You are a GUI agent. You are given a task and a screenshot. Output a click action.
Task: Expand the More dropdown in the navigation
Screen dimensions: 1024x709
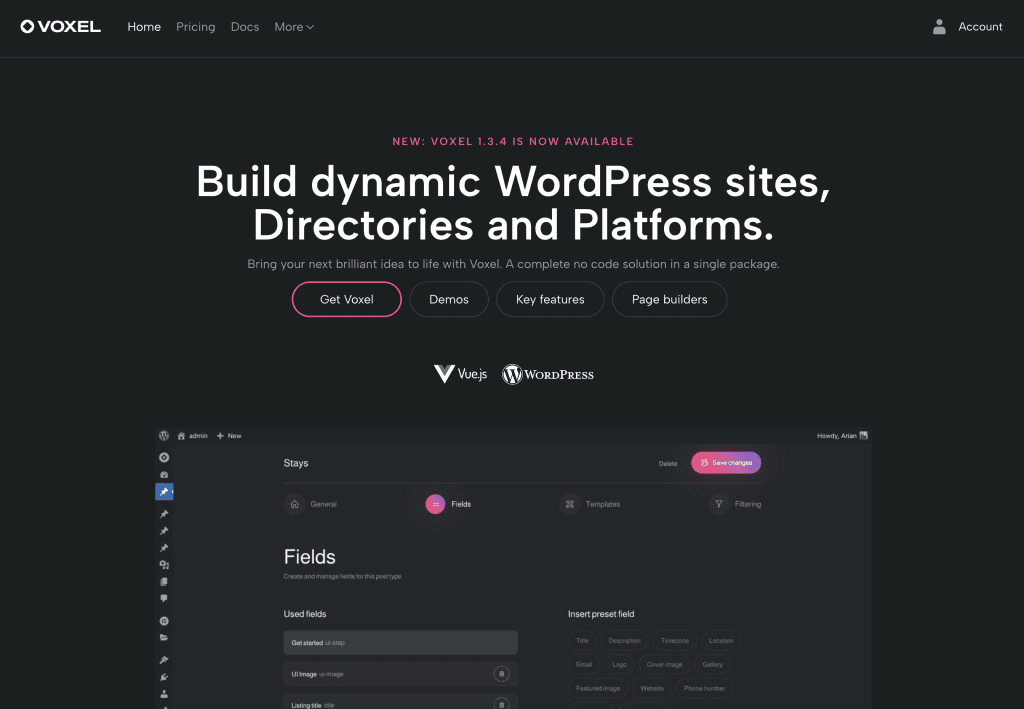coord(294,27)
